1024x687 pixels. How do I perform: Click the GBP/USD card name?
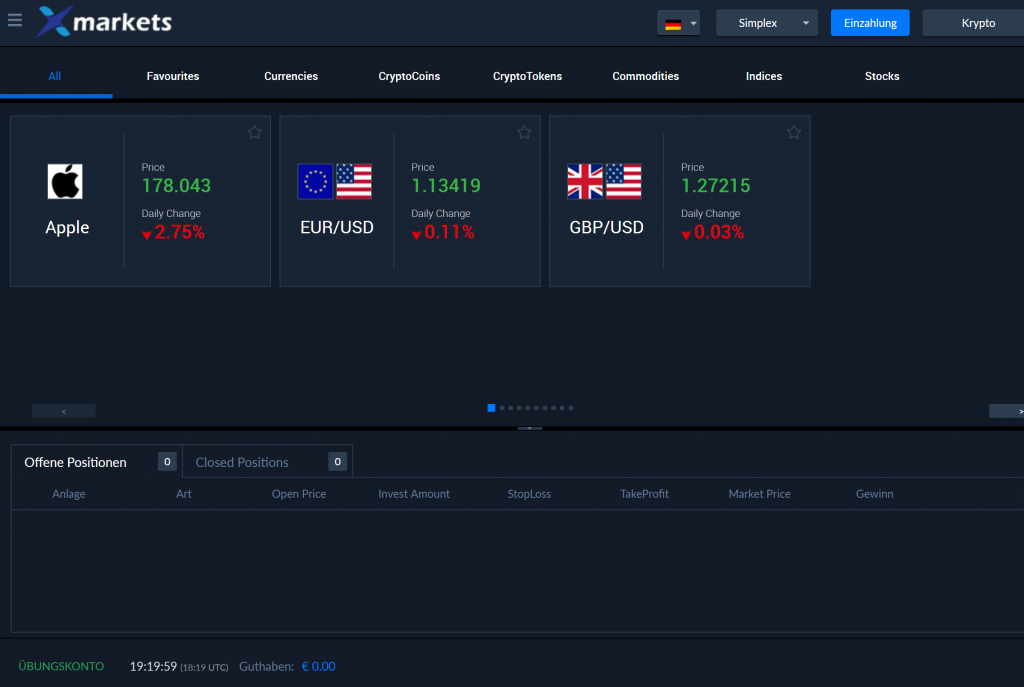click(607, 228)
